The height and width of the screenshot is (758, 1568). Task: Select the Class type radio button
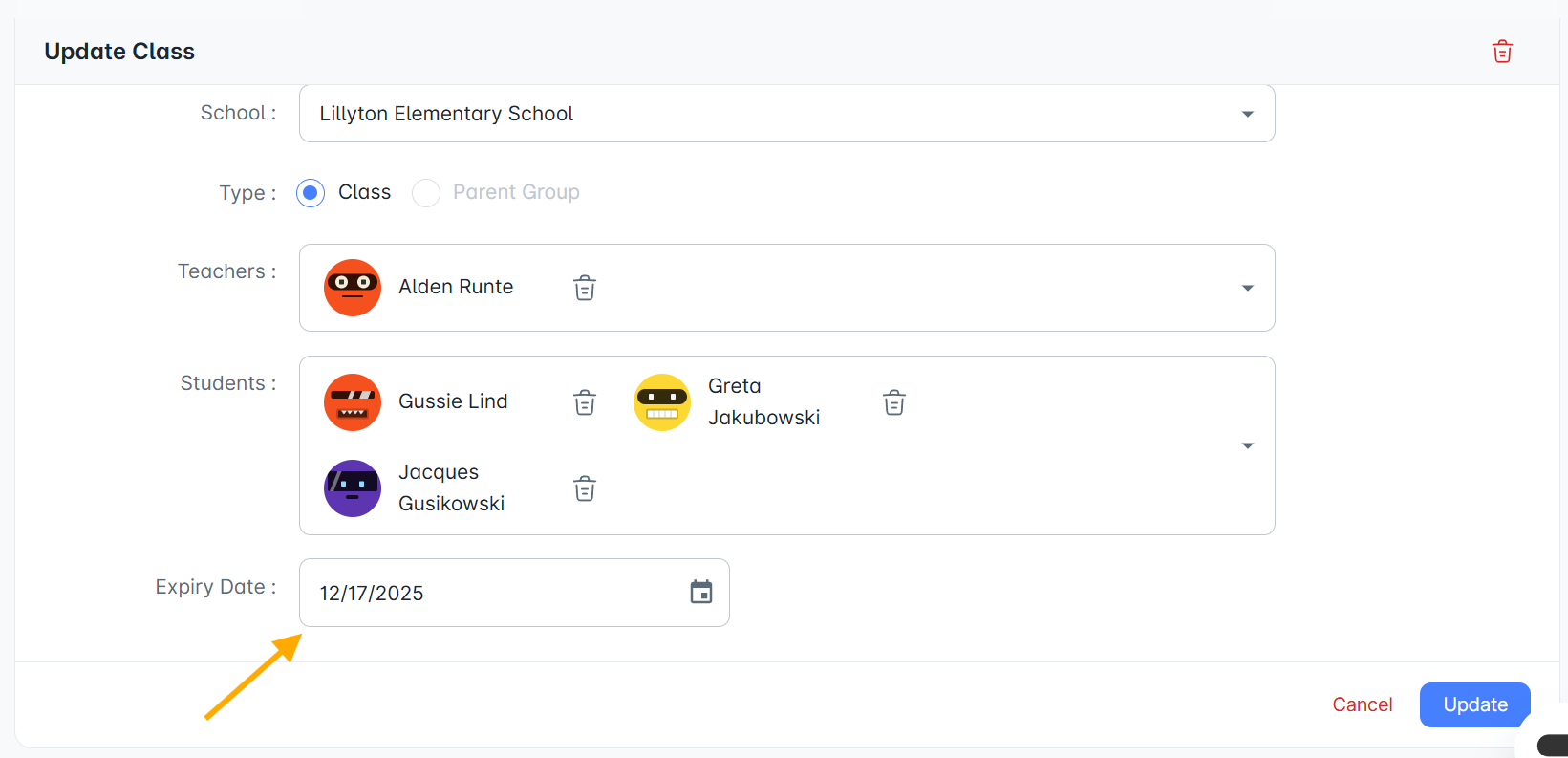point(311,193)
